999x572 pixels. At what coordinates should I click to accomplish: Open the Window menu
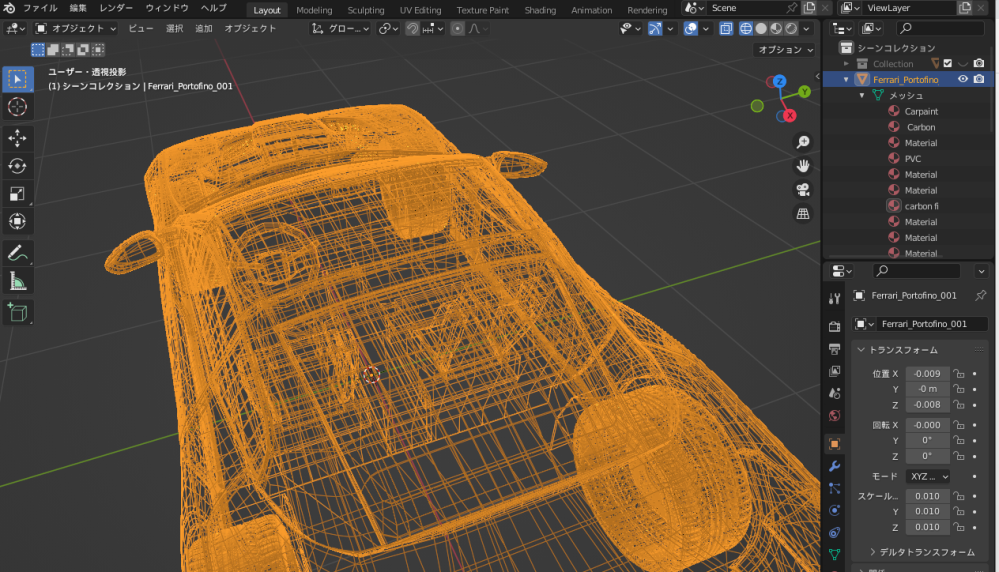click(167, 8)
